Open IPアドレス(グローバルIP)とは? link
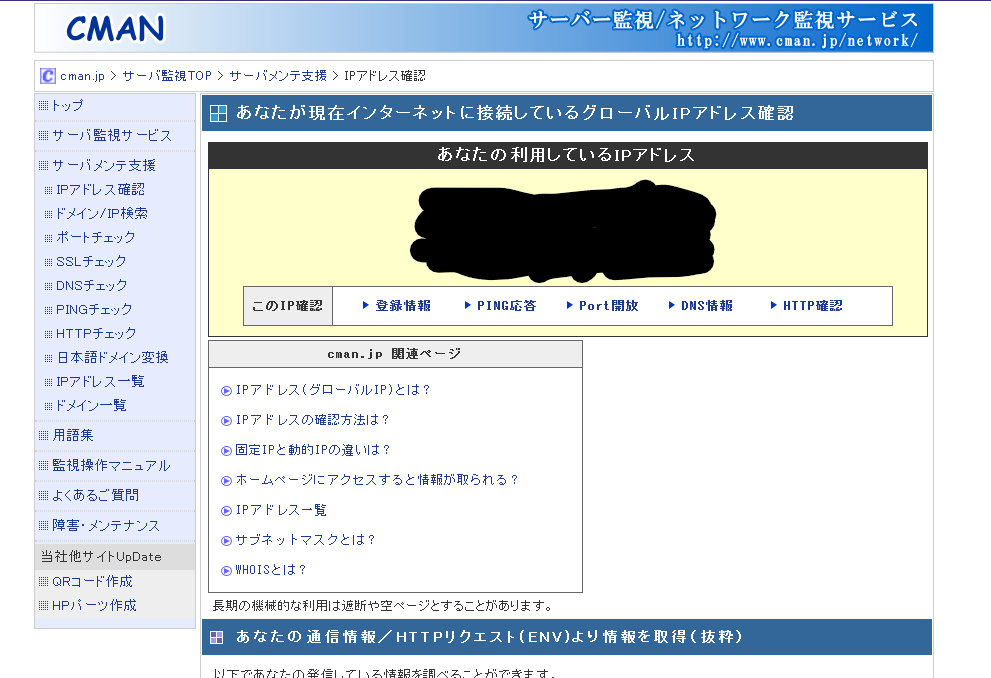Screen dimensions: 991x678 point(332,390)
